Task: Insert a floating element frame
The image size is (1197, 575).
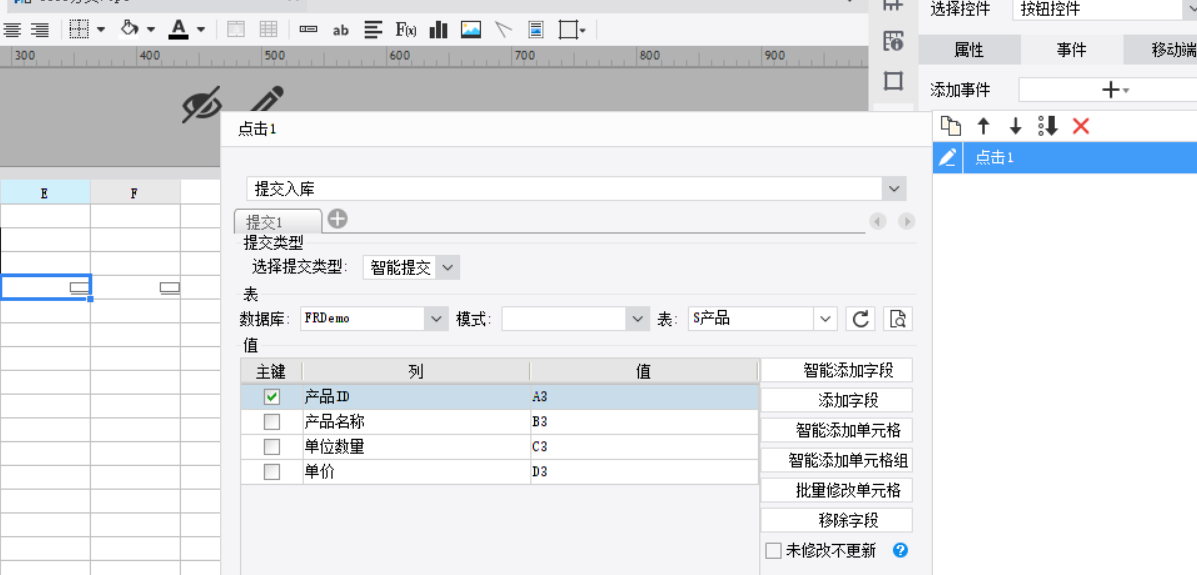Action: [569, 30]
